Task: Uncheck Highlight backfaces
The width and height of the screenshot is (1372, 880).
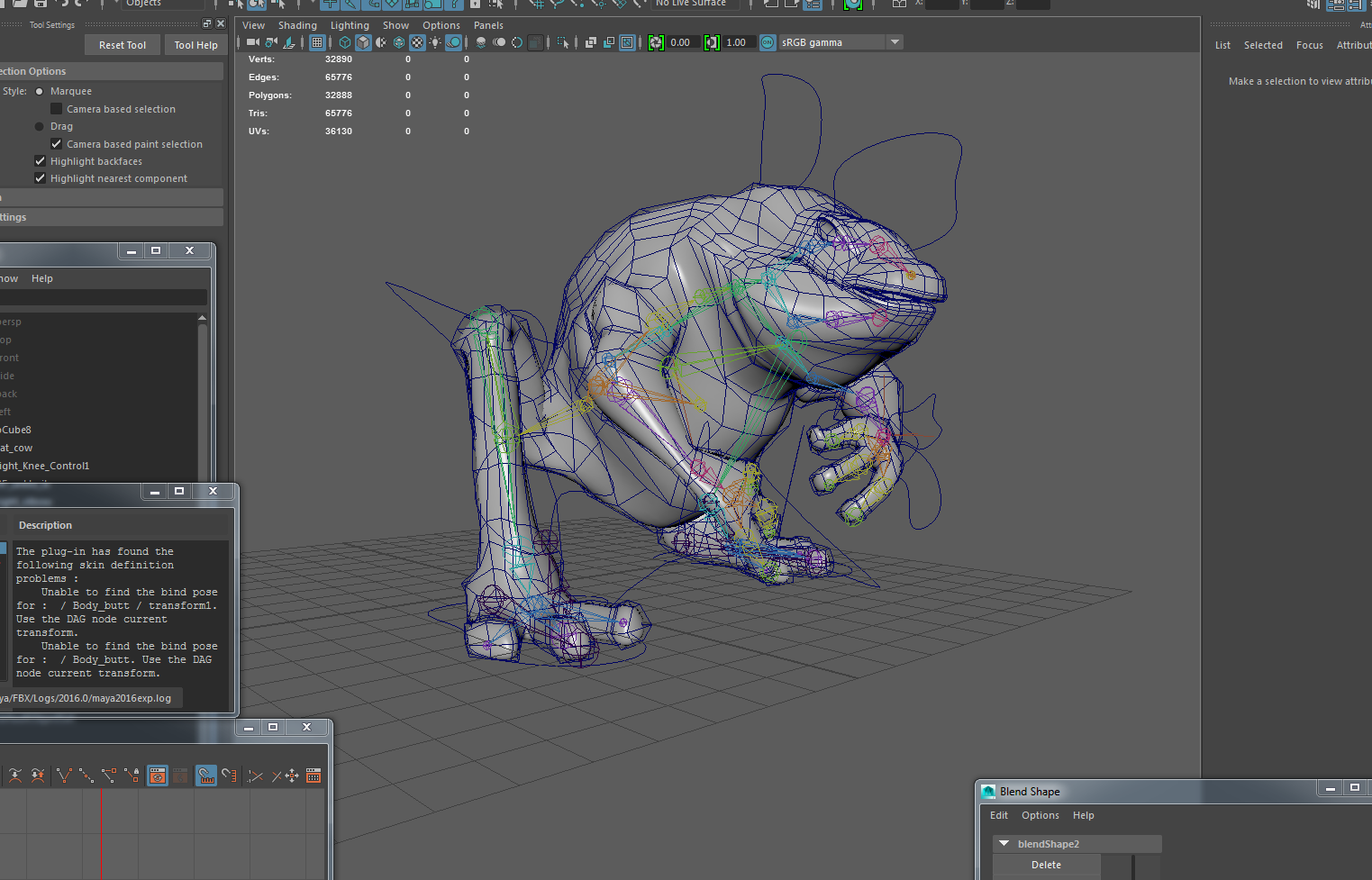Action: (x=41, y=161)
